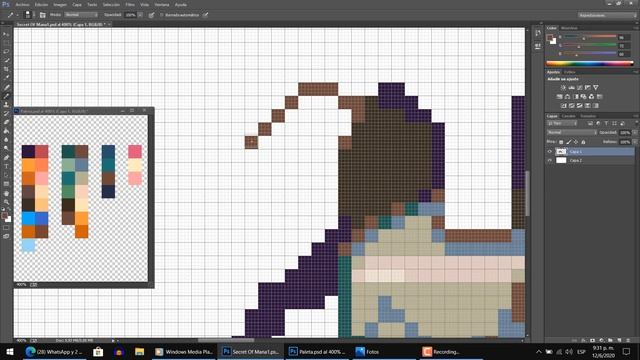This screenshot has width=640, height=360.
Task: Select the Zoom tool
Action: (6, 202)
